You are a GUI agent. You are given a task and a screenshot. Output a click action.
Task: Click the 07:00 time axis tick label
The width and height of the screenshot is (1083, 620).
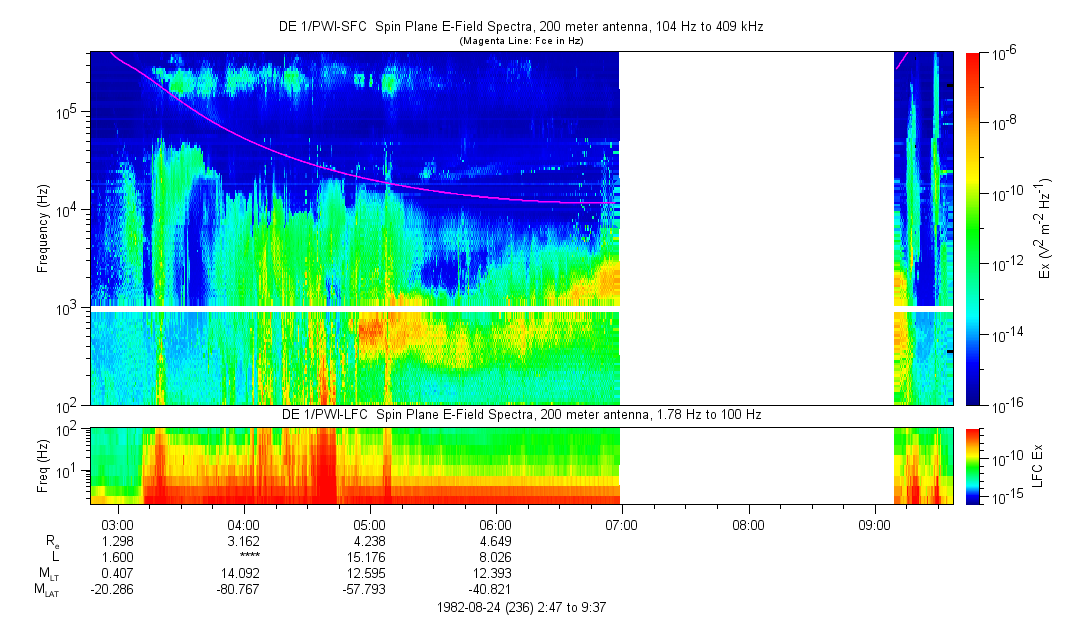(x=622, y=524)
